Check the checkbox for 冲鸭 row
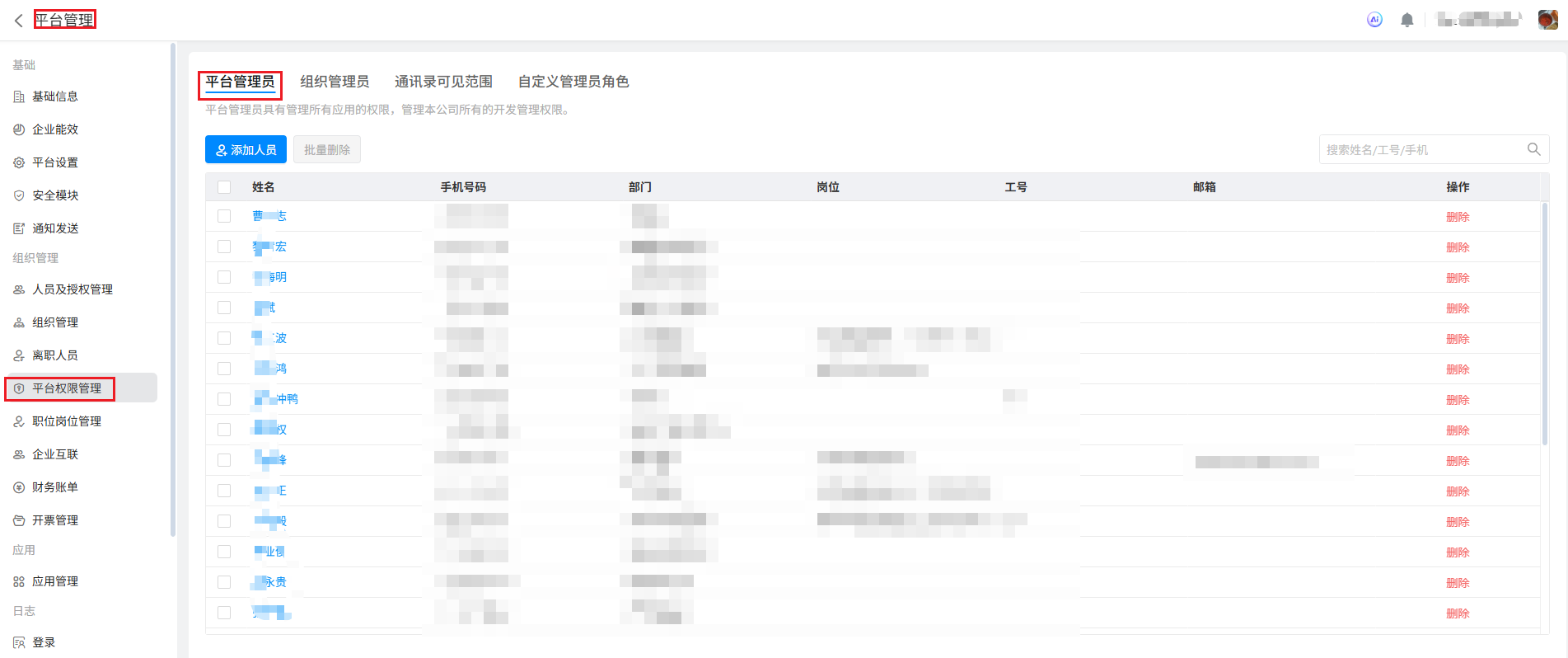The image size is (1568, 658). pos(224,399)
